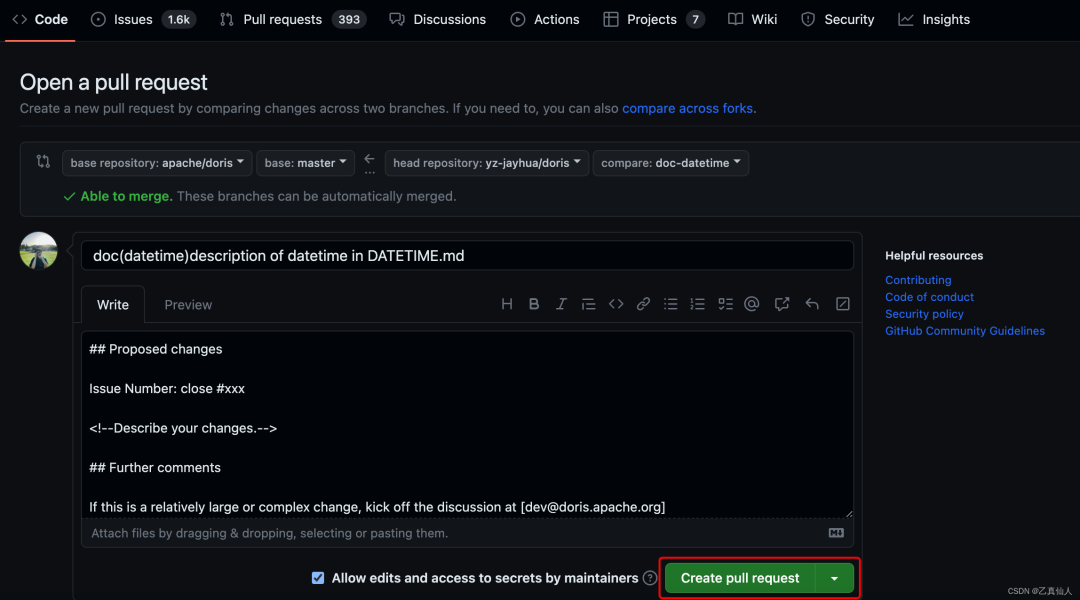Add a link with the chain icon
The image size is (1080, 600).
click(x=643, y=304)
